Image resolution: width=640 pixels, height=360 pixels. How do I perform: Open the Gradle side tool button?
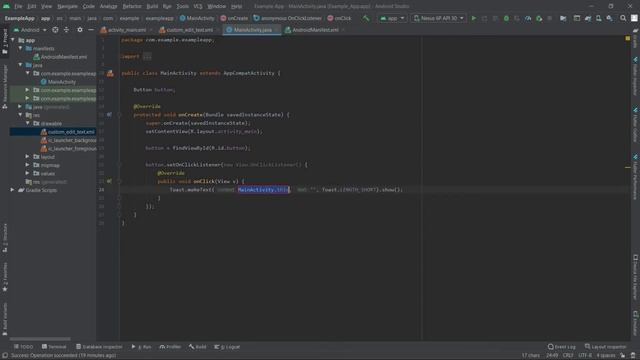pyautogui.click(x=635, y=39)
